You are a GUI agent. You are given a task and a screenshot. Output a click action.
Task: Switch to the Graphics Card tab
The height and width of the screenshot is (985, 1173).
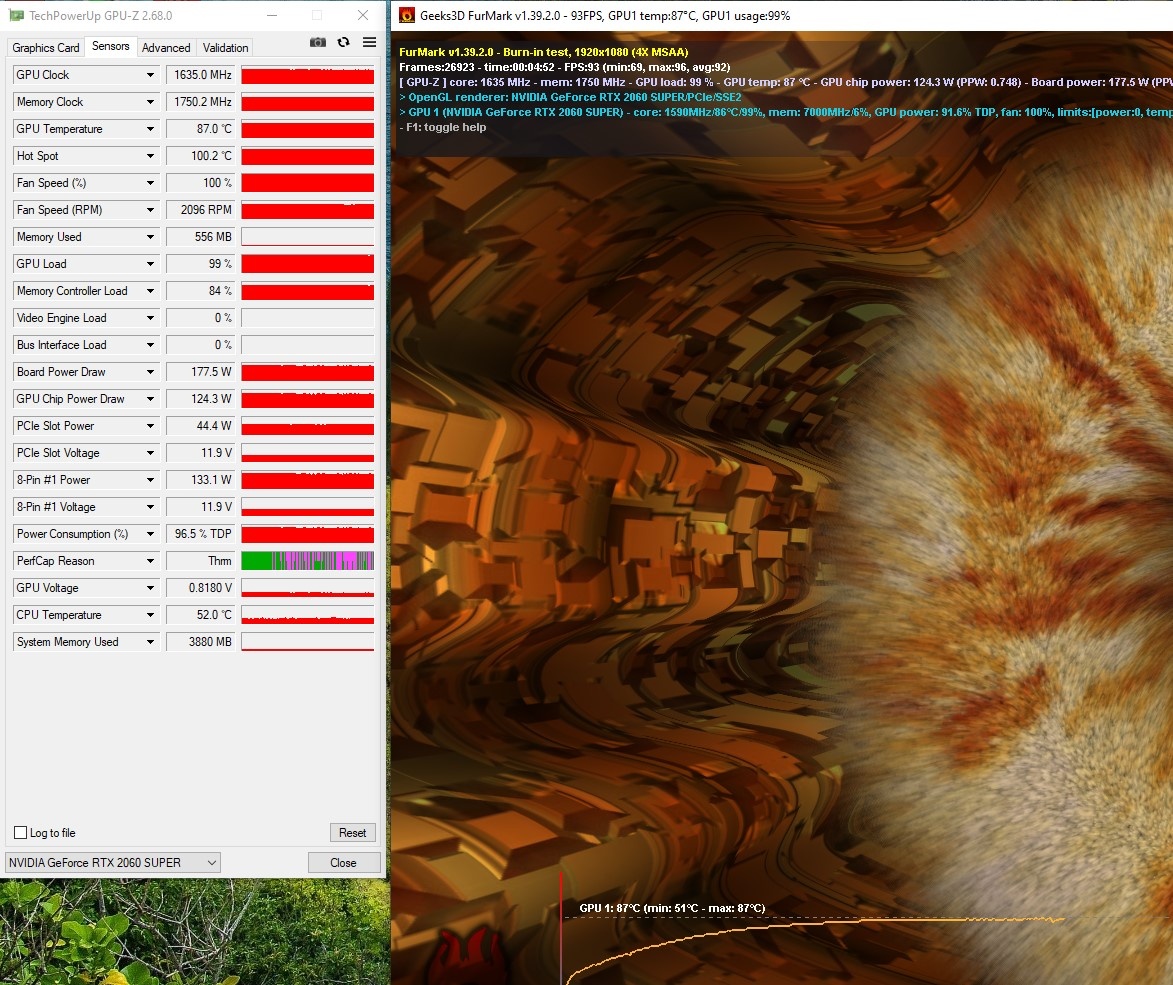coord(46,47)
